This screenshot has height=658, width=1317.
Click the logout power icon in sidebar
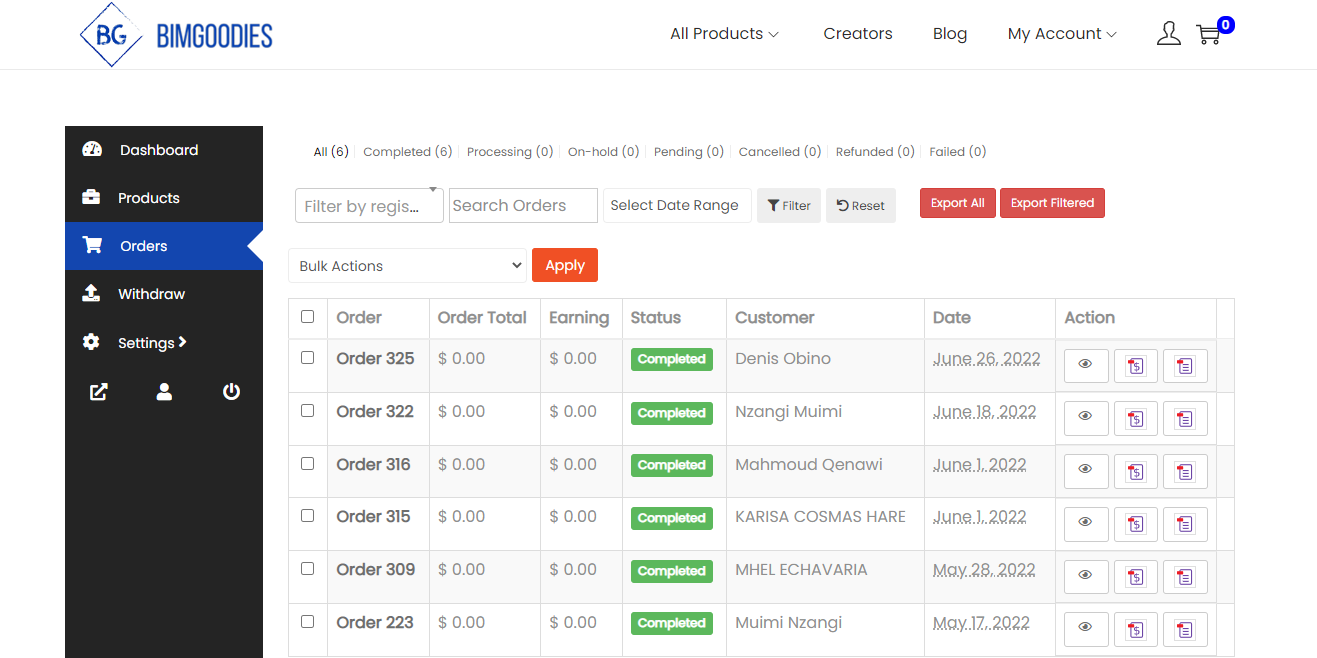click(x=231, y=392)
